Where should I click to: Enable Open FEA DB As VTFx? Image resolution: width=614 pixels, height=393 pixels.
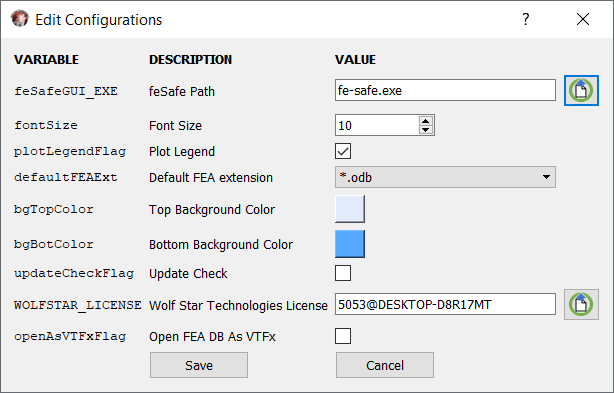pos(343,336)
